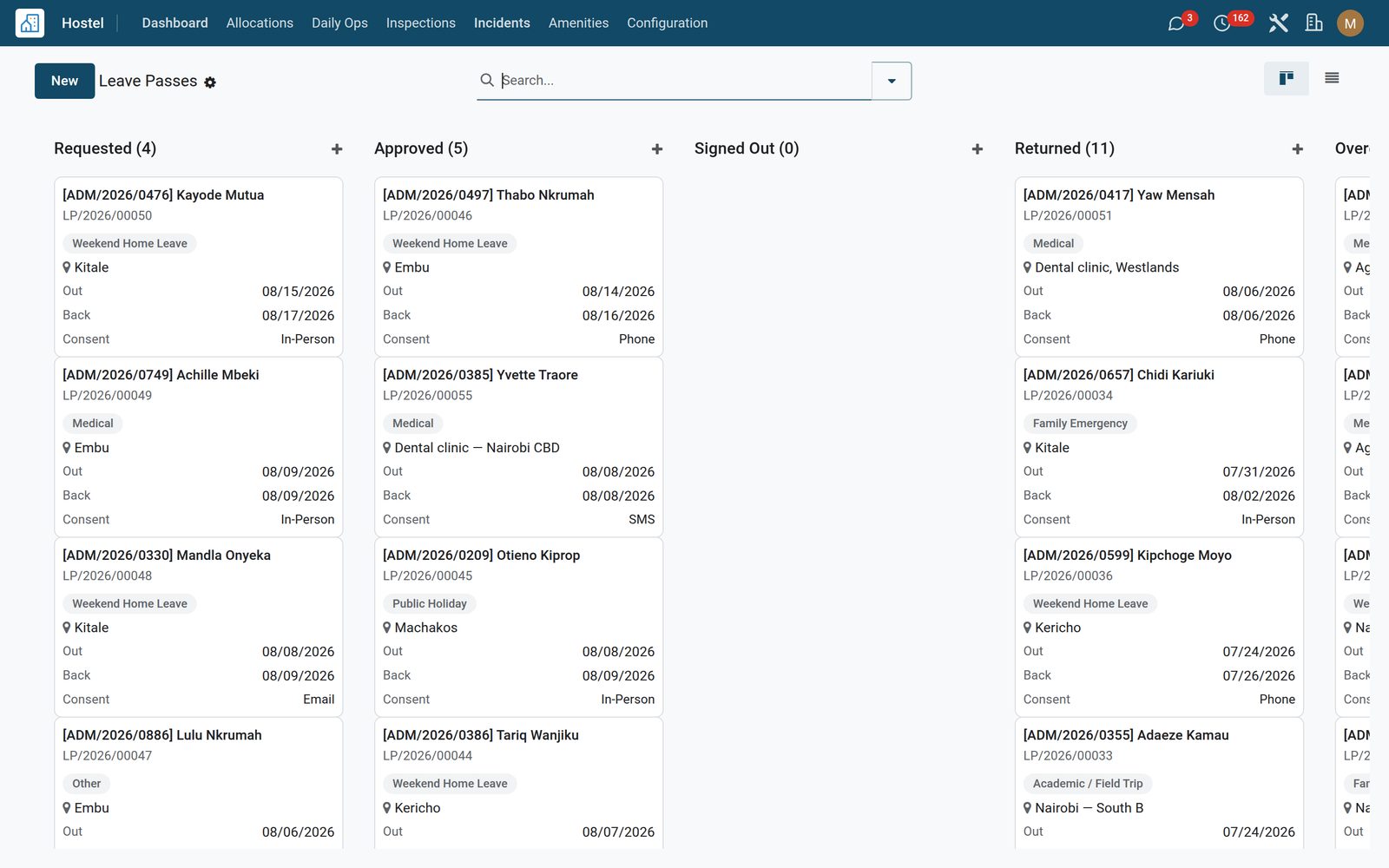Click the Leave Passes gear settings icon

(x=210, y=82)
